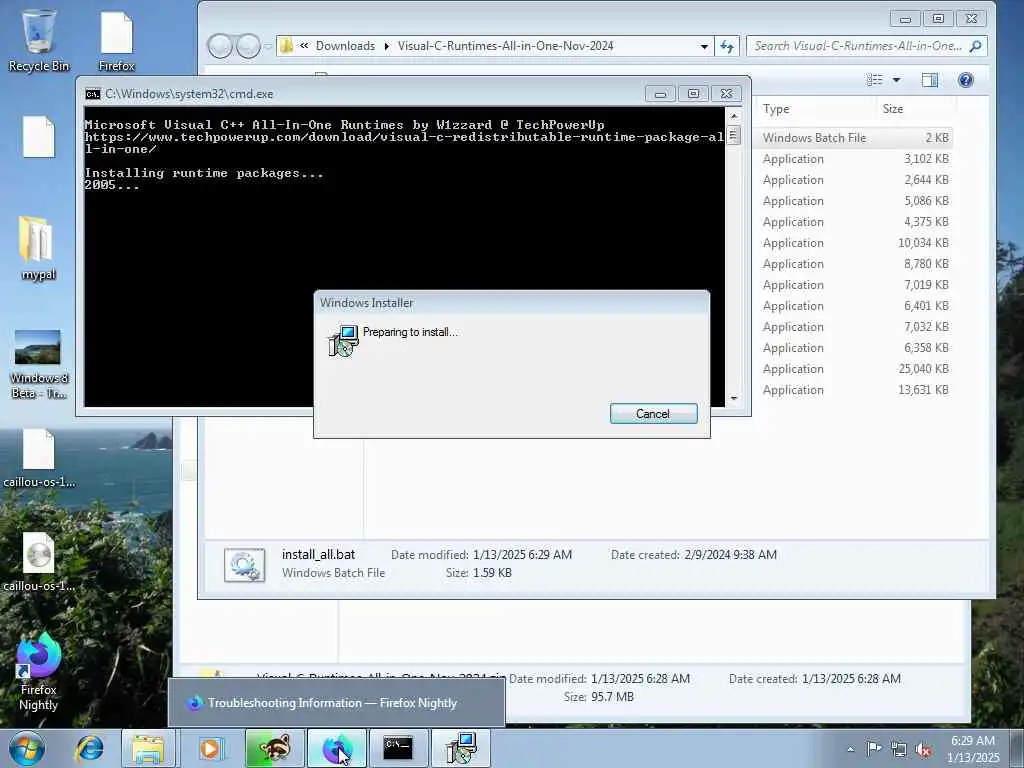Click Troubleshooting Information Firefox Nightly preview
This screenshot has height=768, width=1024.
[x=336, y=703]
